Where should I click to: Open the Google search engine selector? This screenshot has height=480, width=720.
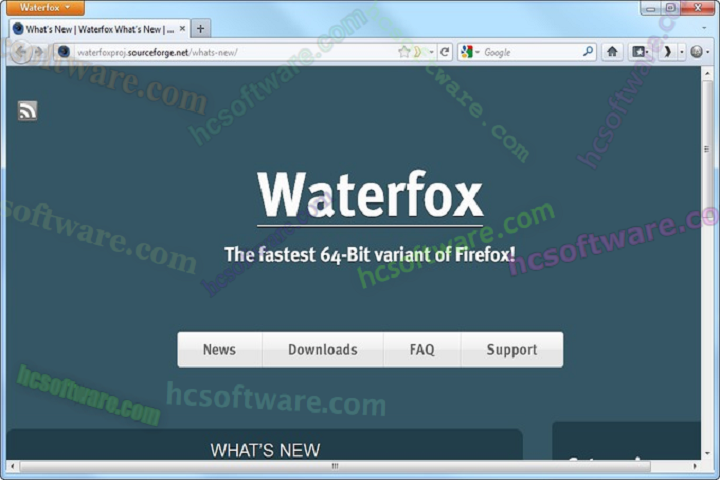tap(471, 52)
